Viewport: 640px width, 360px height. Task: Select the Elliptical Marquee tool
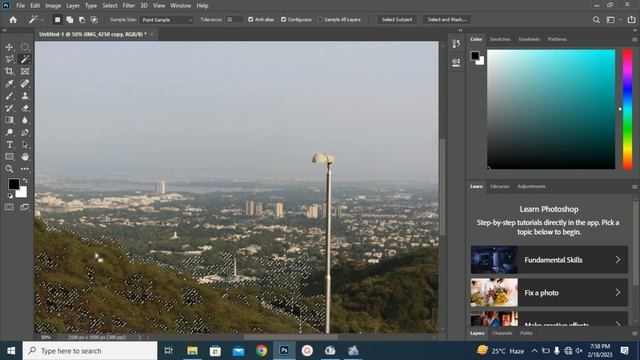(x=25, y=47)
